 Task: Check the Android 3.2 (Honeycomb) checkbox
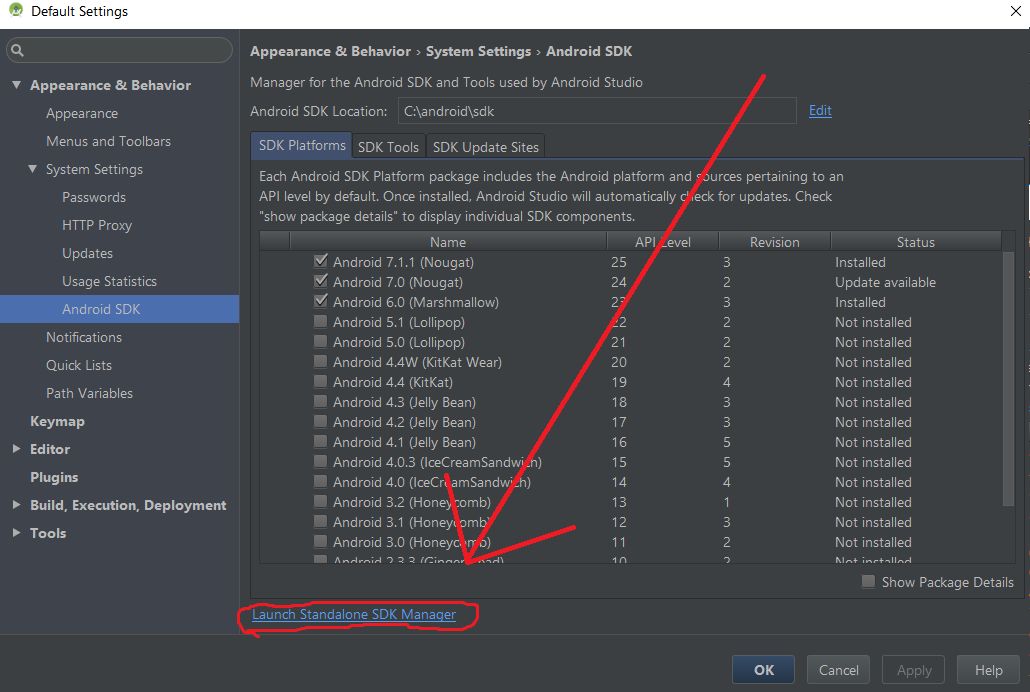[321, 501]
